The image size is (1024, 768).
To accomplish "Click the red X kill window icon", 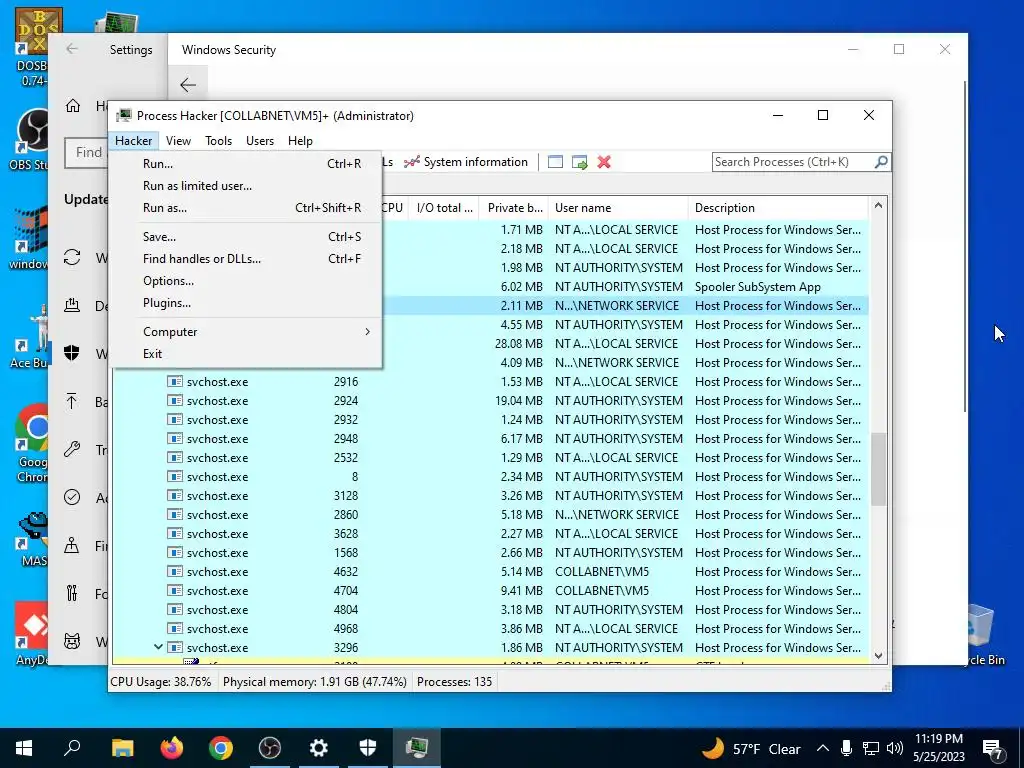I will 604,162.
